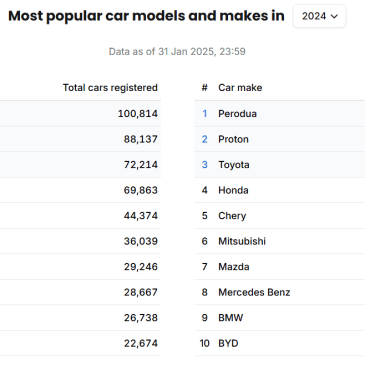Screen dimensions: 365x365
Task: Click the BYD row
Action: (x=279, y=343)
